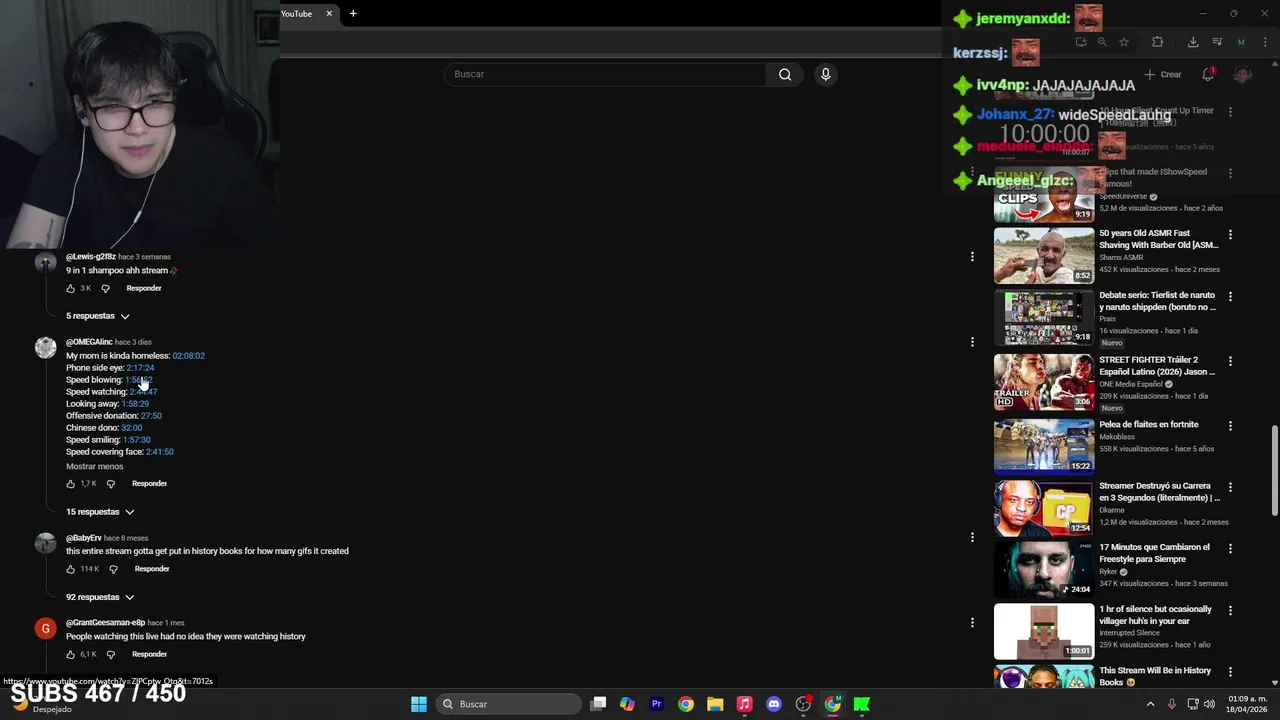This screenshot has width=1280, height=720.
Task: Click the YouTube search magnifier button
Action: (785, 74)
